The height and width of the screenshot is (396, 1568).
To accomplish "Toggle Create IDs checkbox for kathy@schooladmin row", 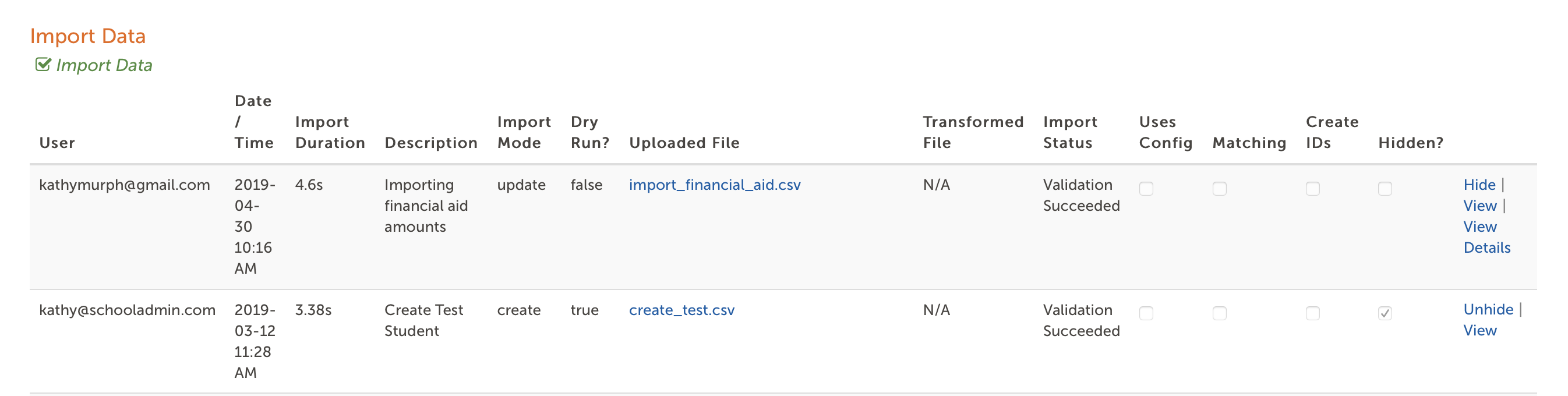I will click(x=1313, y=313).
